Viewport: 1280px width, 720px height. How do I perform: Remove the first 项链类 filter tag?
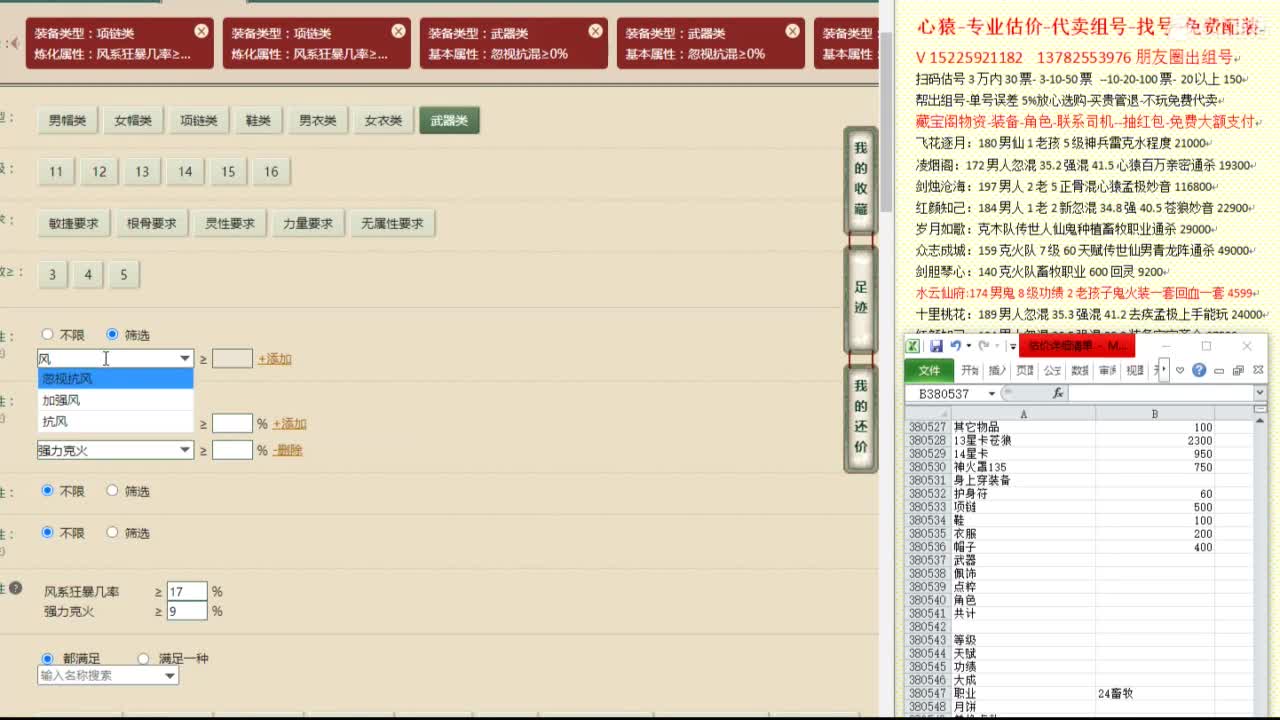point(201,31)
